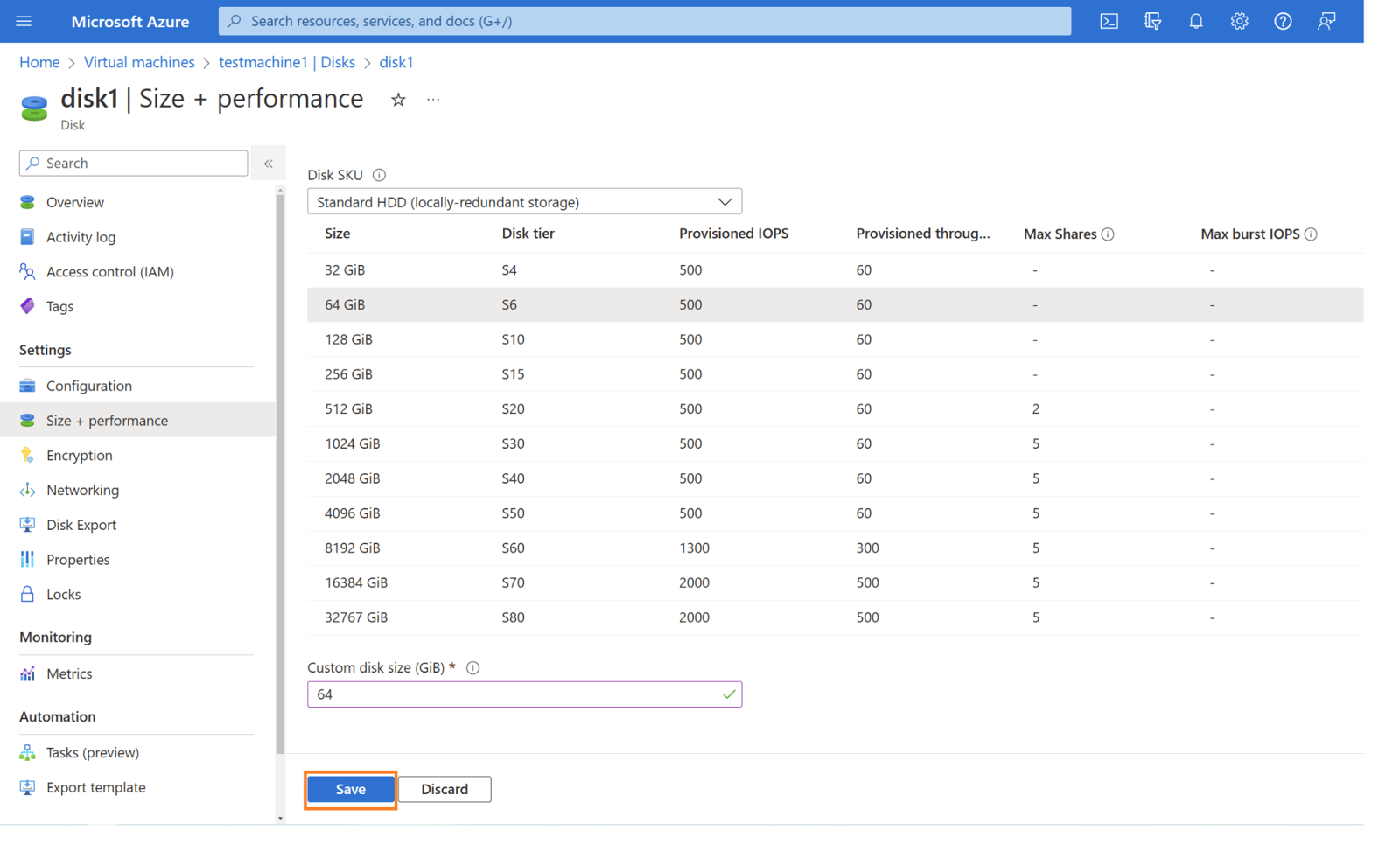Open Encryption in the Settings menu
This screenshot has height=844, width=1400.
[x=79, y=455]
